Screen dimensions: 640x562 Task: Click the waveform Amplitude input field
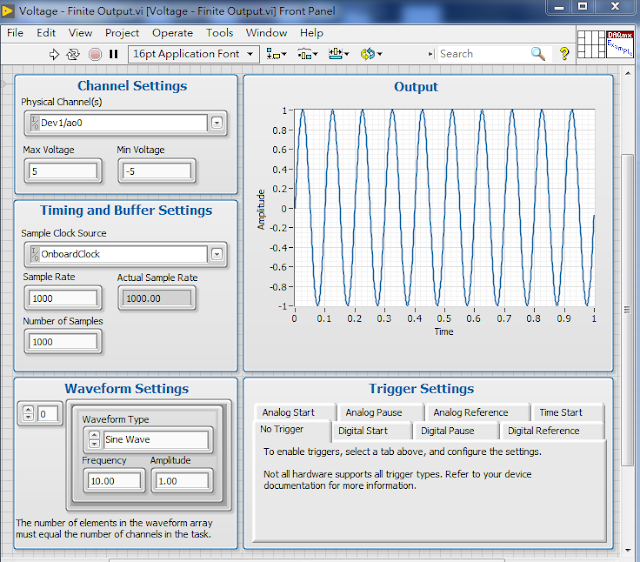point(182,481)
